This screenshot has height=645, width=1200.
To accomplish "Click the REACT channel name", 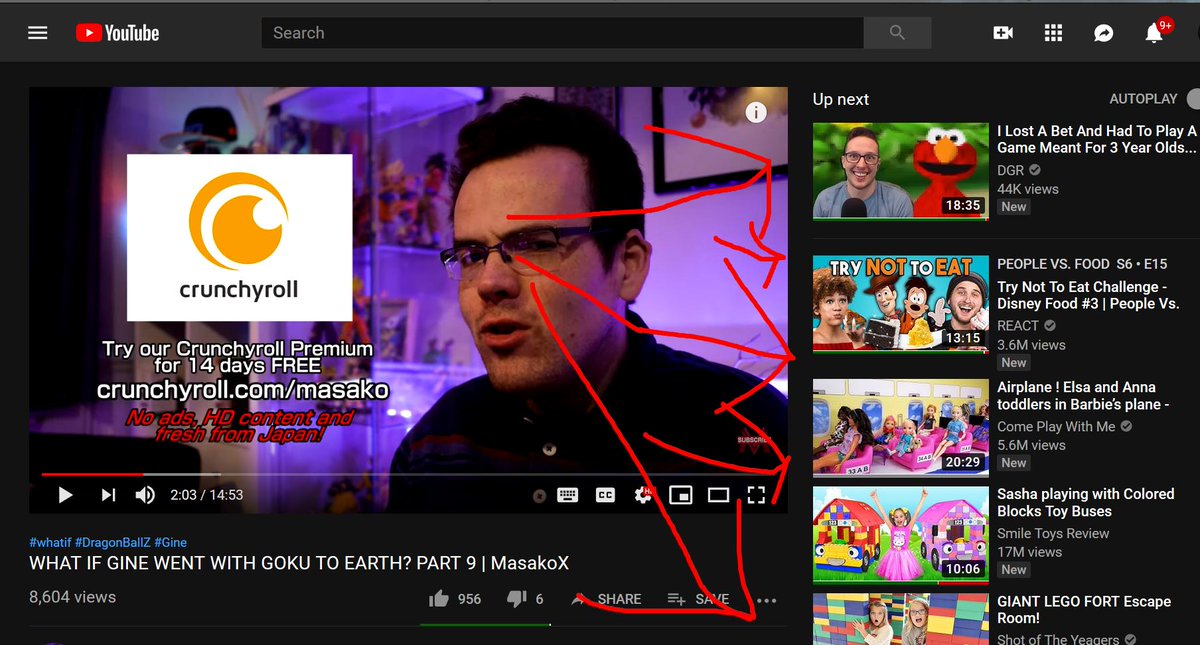I will (x=1018, y=326).
